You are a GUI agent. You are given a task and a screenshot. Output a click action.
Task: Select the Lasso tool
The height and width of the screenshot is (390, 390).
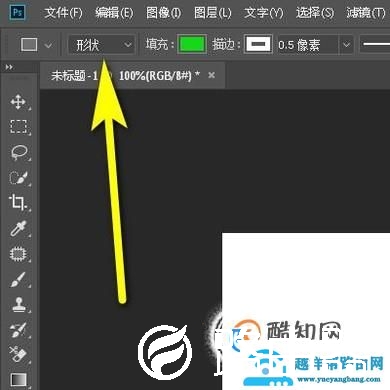18,152
